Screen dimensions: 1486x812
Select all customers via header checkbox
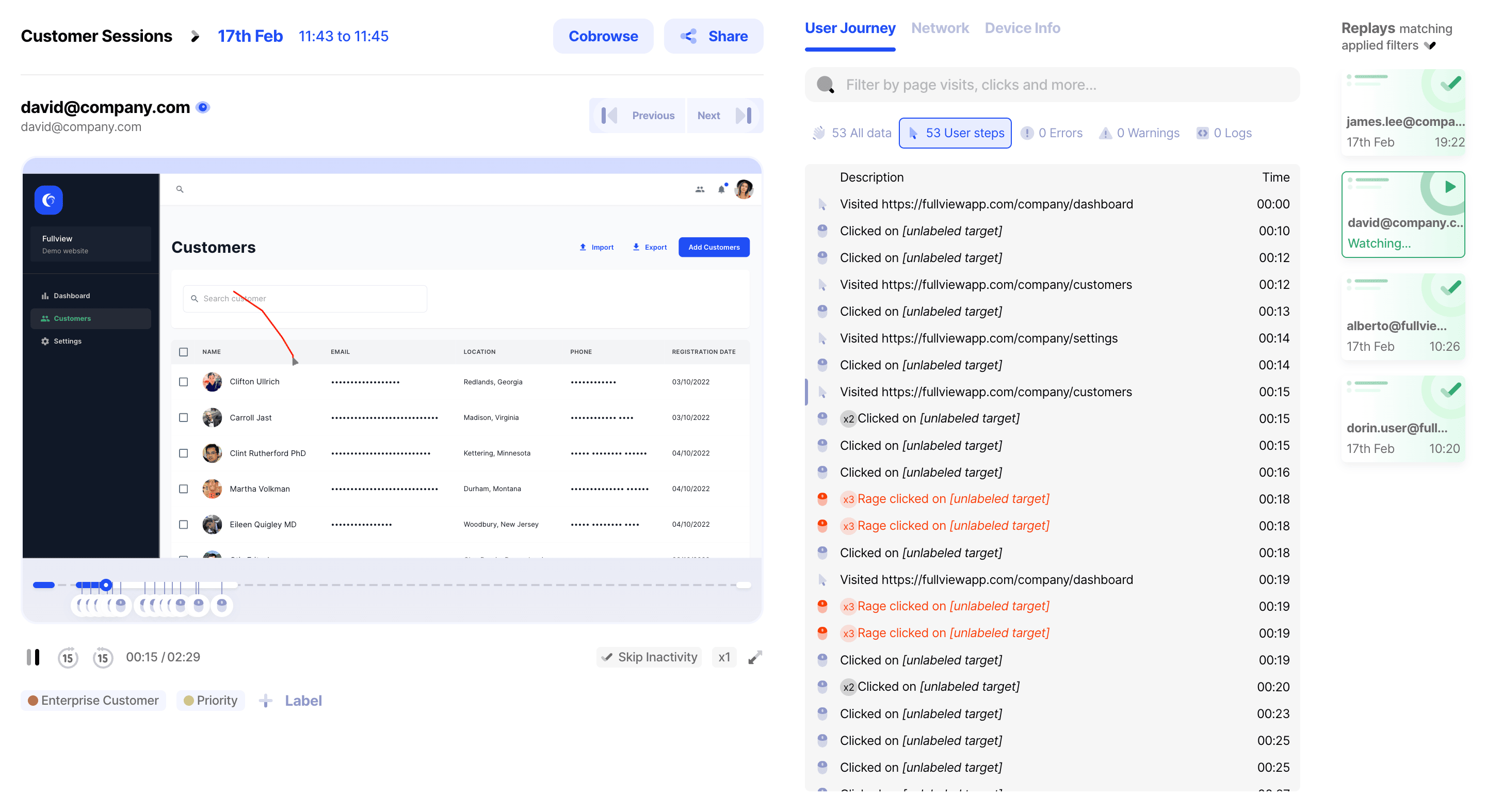[x=184, y=352]
